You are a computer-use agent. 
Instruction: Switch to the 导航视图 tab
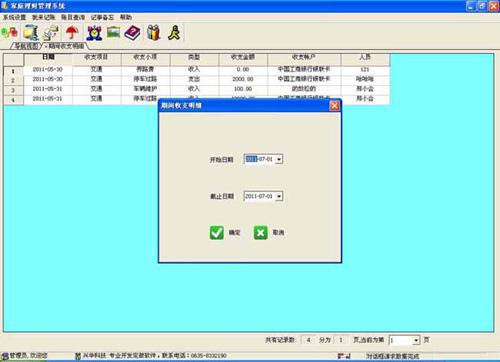[x=26, y=46]
